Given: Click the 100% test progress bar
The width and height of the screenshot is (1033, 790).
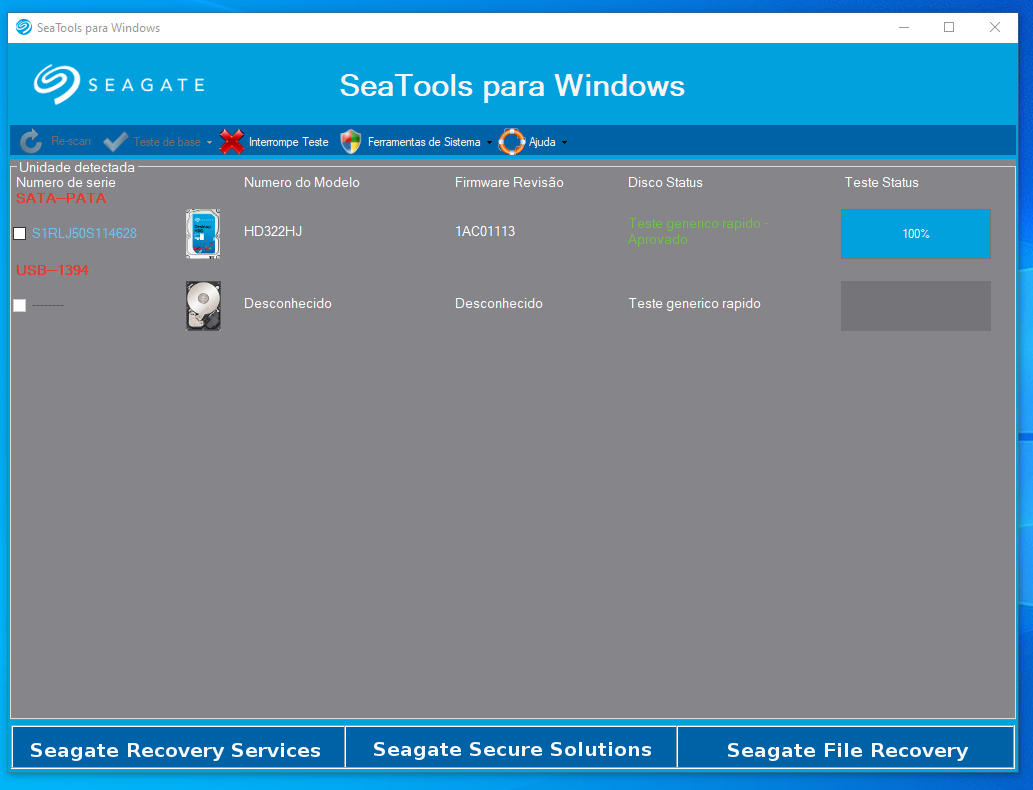Looking at the screenshot, I should click(916, 234).
